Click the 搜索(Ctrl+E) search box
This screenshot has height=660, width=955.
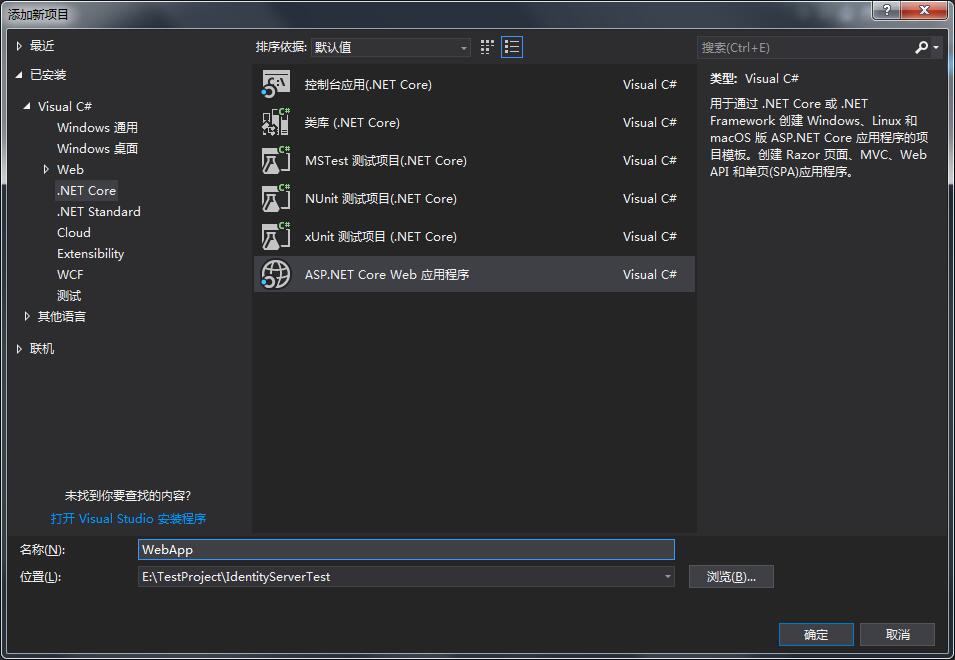804,47
